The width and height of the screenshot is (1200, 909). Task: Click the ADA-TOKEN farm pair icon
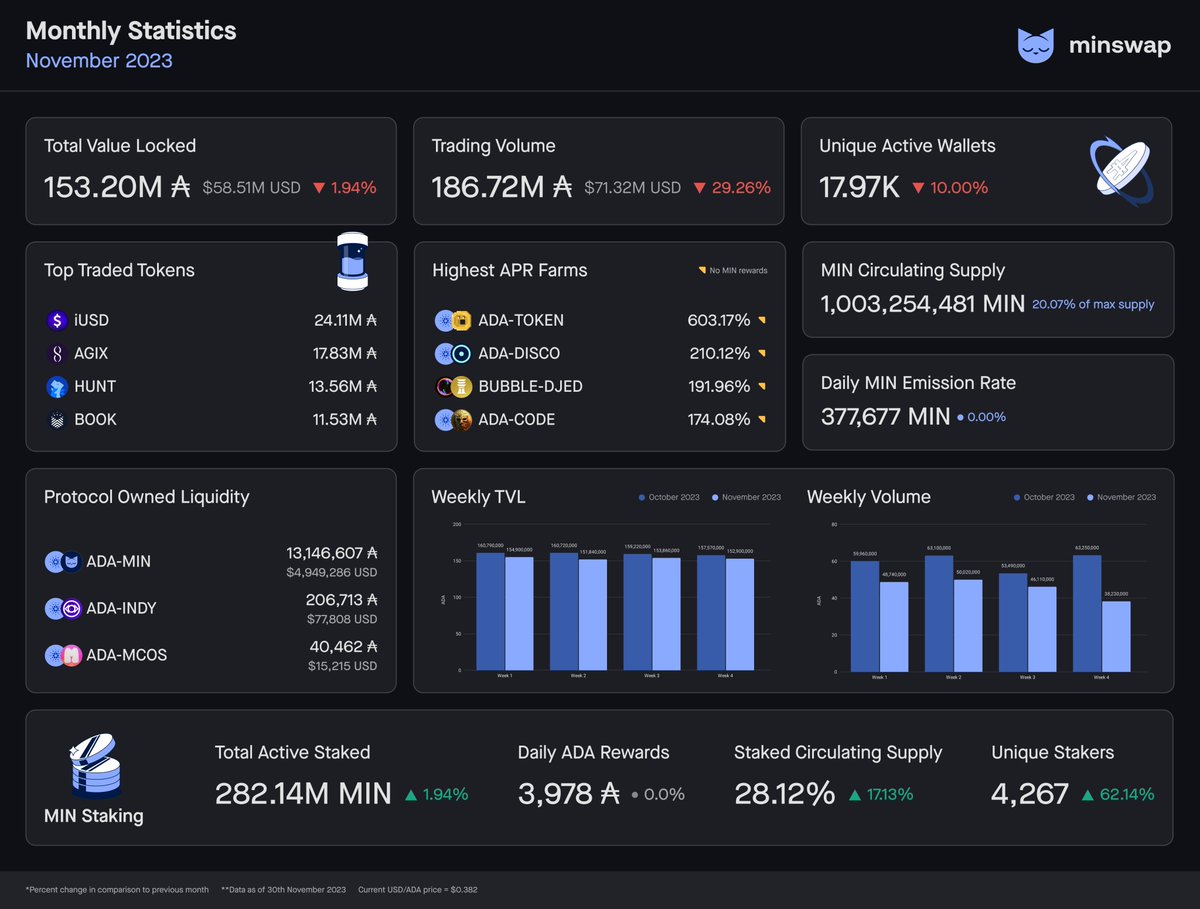pos(453,321)
